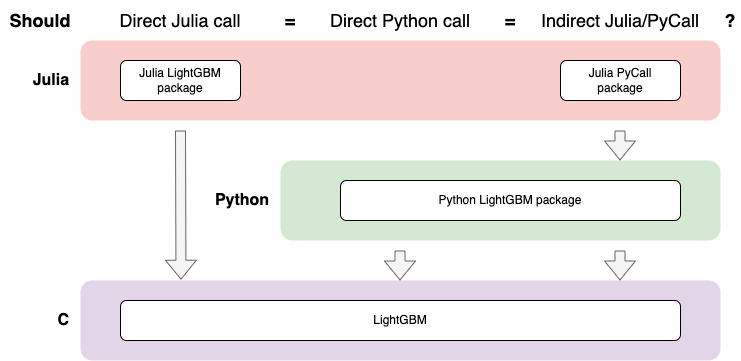Click the long arrow from Julia to C
741x361 pixels.
pos(181,204)
